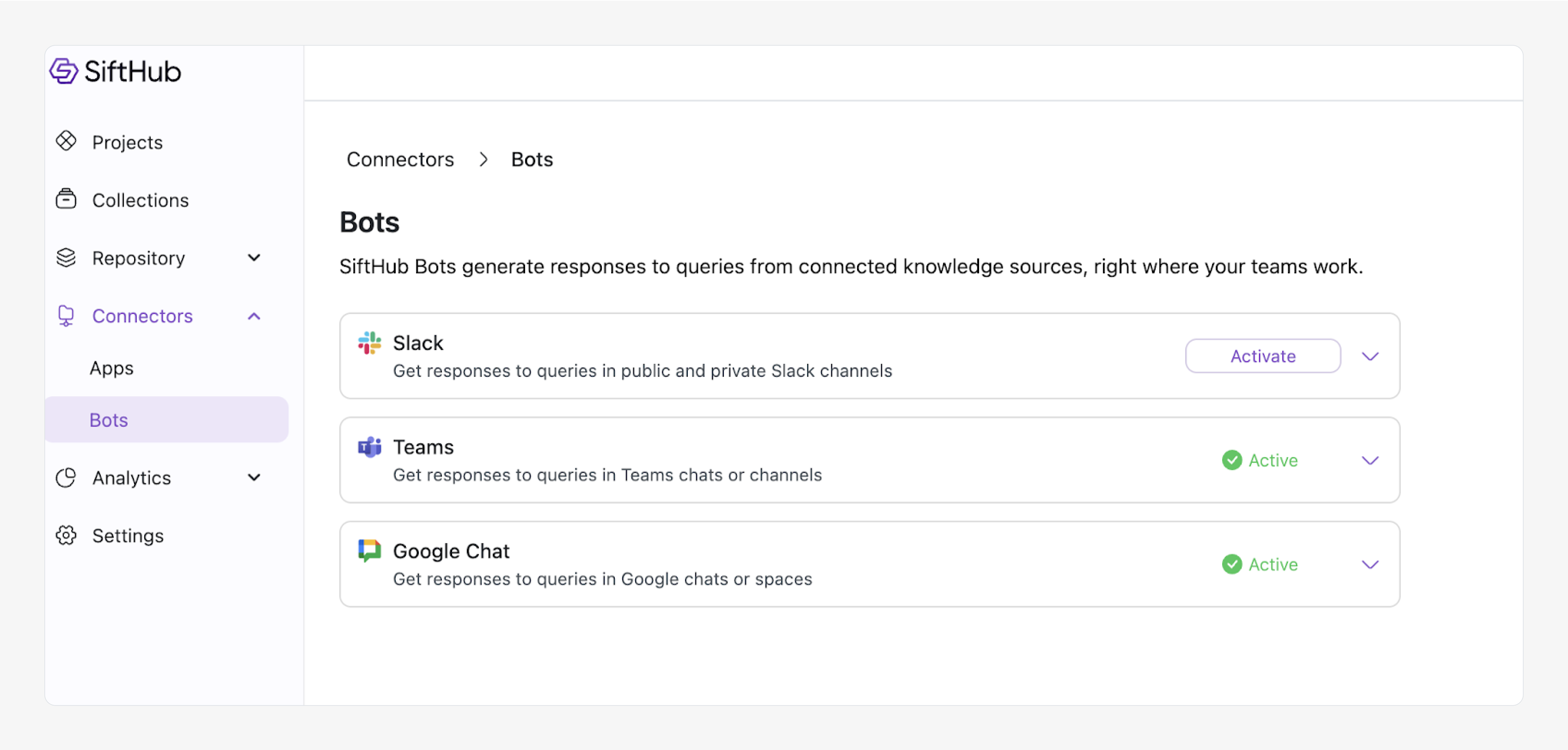The width and height of the screenshot is (1568, 750).
Task: Click the Google Chat logo icon
Action: (x=369, y=550)
